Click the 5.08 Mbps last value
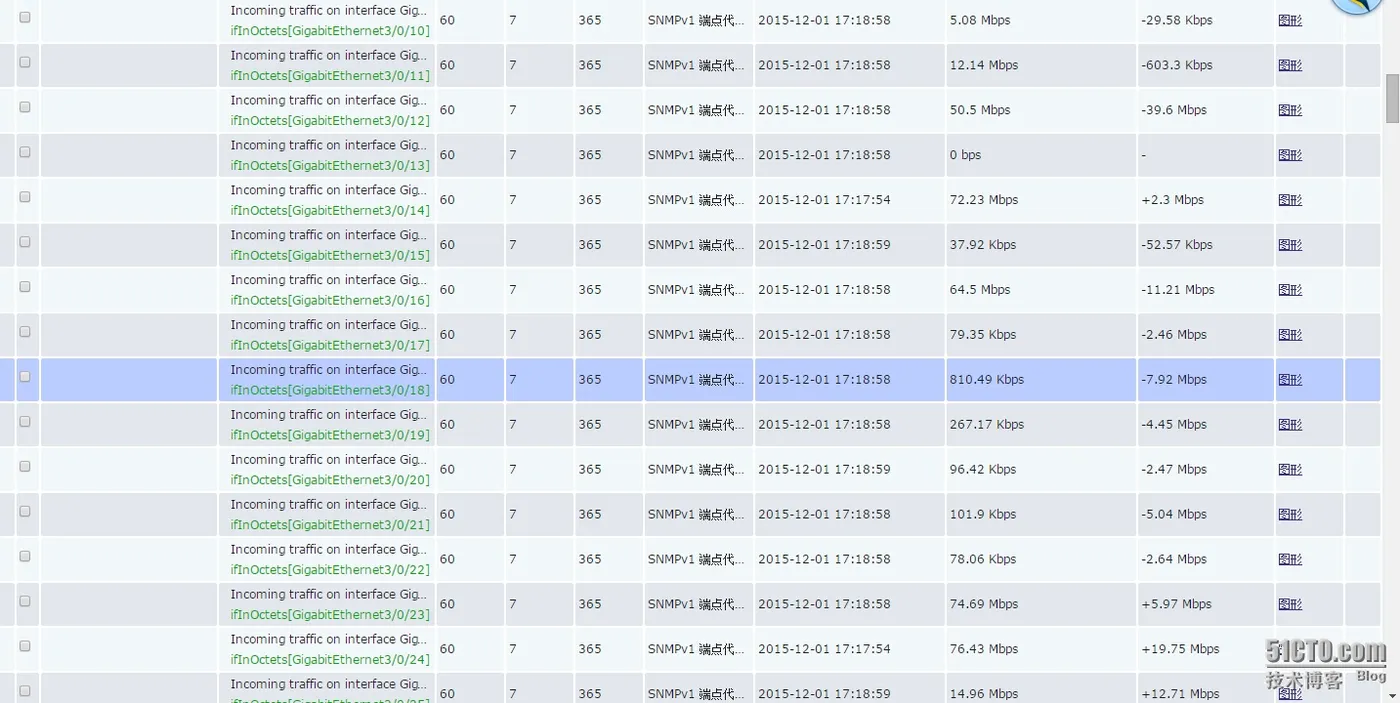The height and width of the screenshot is (703, 1400). pyautogui.click(x=980, y=20)
